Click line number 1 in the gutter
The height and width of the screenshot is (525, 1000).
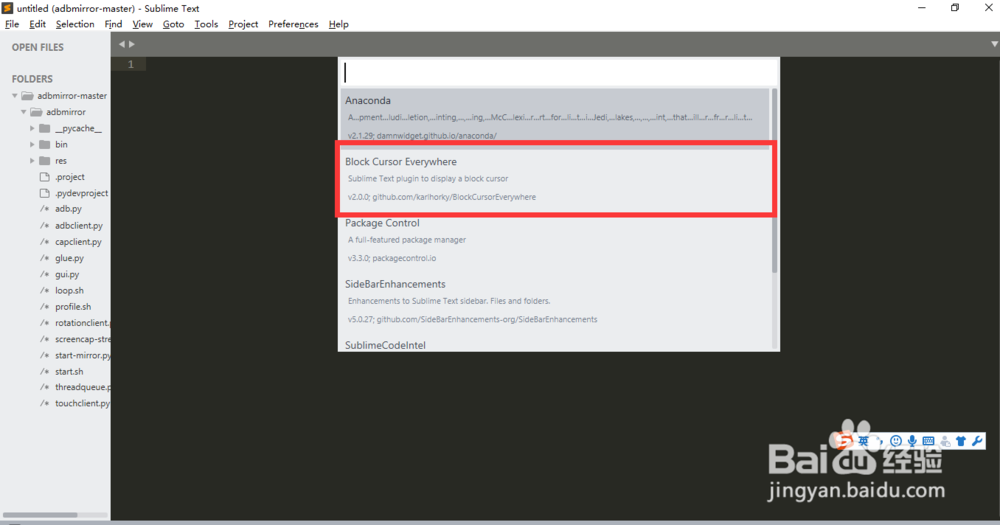[x=131, y=64]
